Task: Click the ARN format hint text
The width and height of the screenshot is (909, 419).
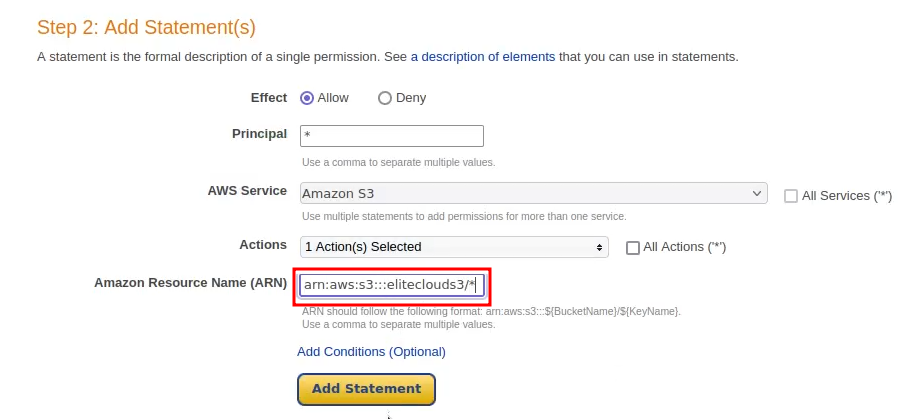Action: point(491,311)
